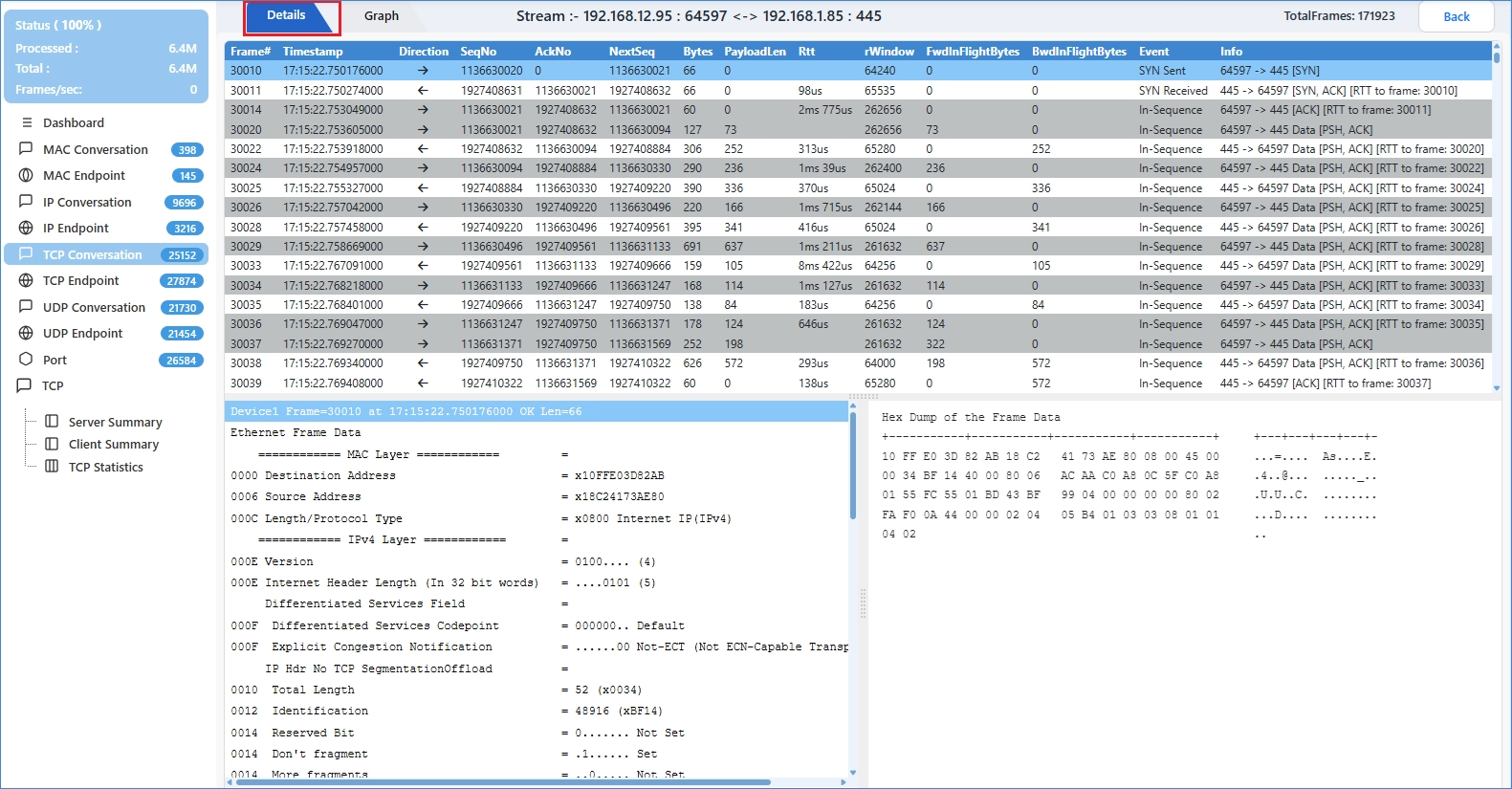Click the 25152 TCP Conversation count badge
This screenshot has height=789, width=1512.
pyautogui.click(x=182, y=255)
